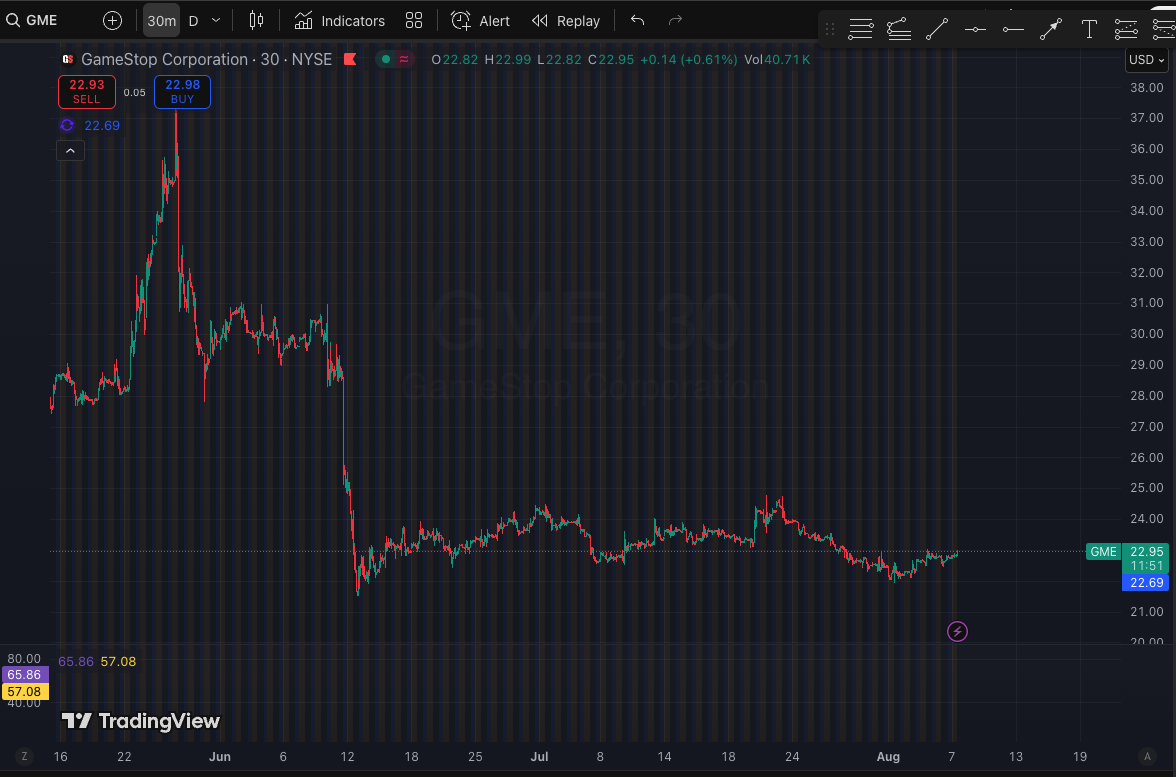Viewport: 1176px width, 777px height.
Task: Click the green market open status dot
Action: click(x=386, y=59)
